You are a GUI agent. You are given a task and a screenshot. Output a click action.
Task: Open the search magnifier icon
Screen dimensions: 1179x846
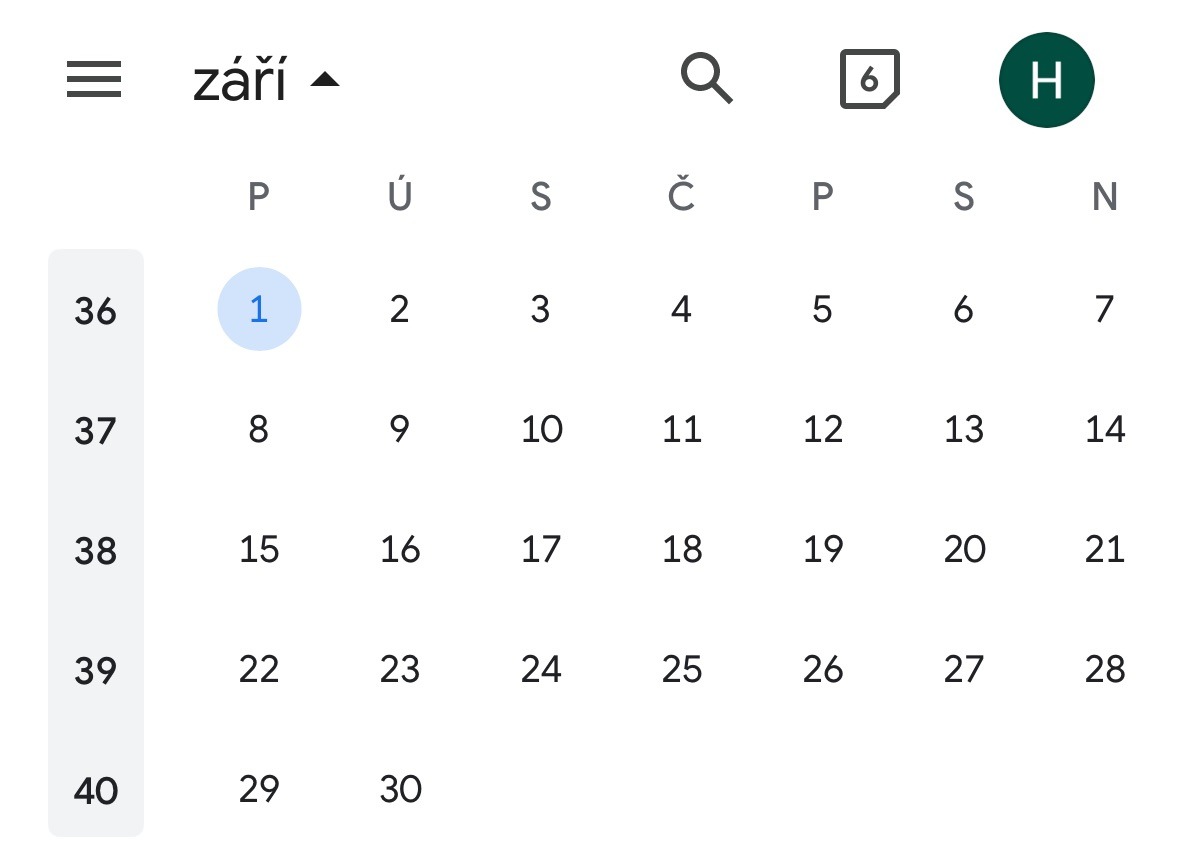point(706,79)
